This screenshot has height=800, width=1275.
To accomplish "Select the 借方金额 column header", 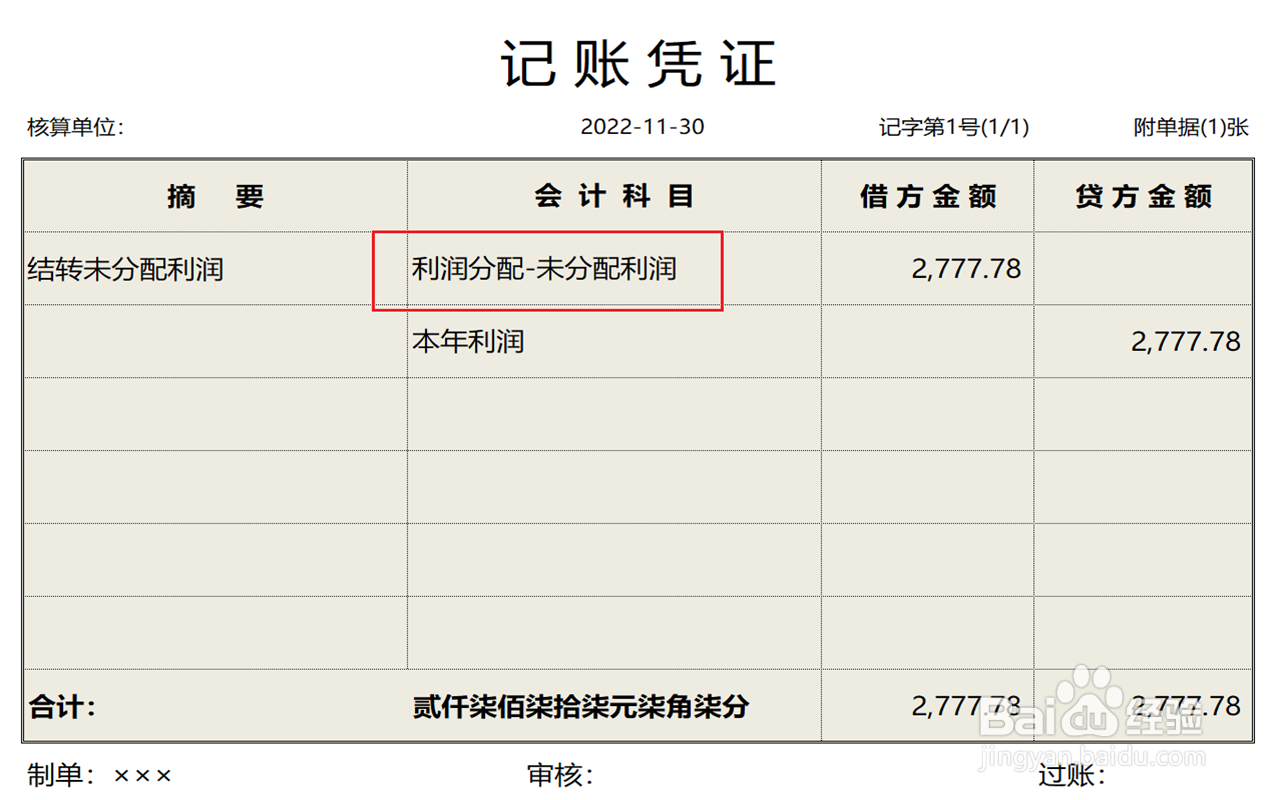I will pyautogui.click(x=928, y=196).
